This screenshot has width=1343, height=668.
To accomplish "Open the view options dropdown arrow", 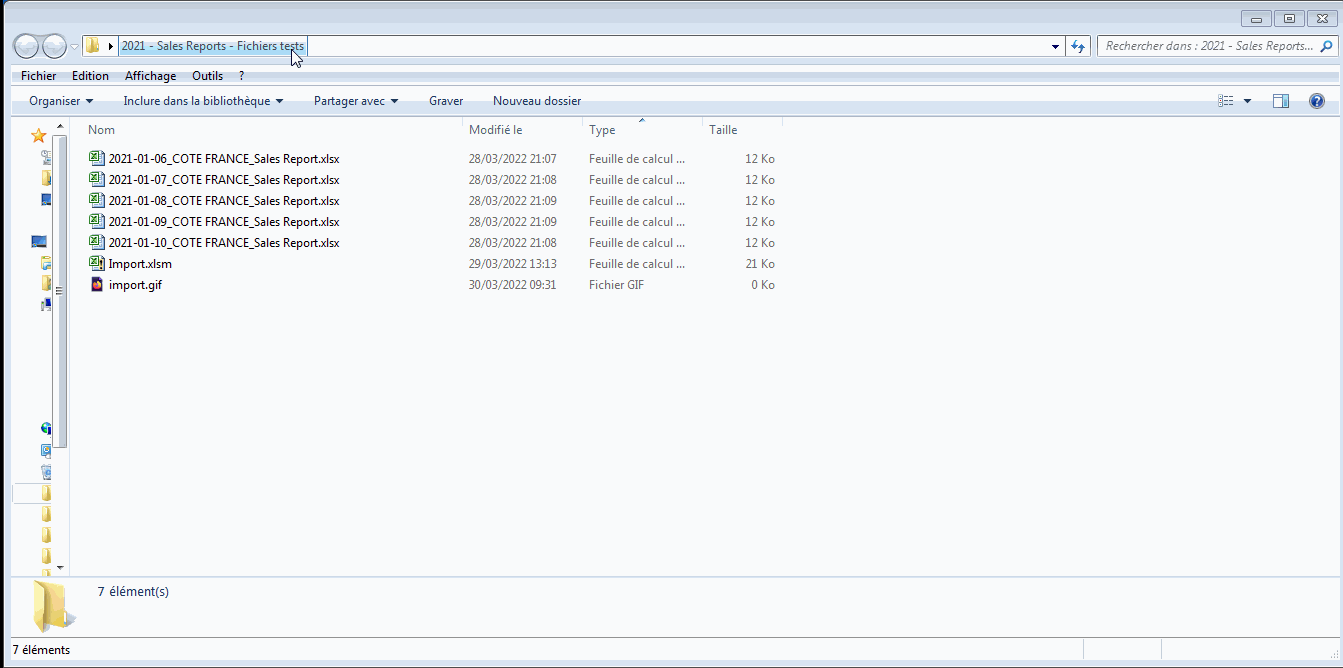I will click(x=1247, y=101).
